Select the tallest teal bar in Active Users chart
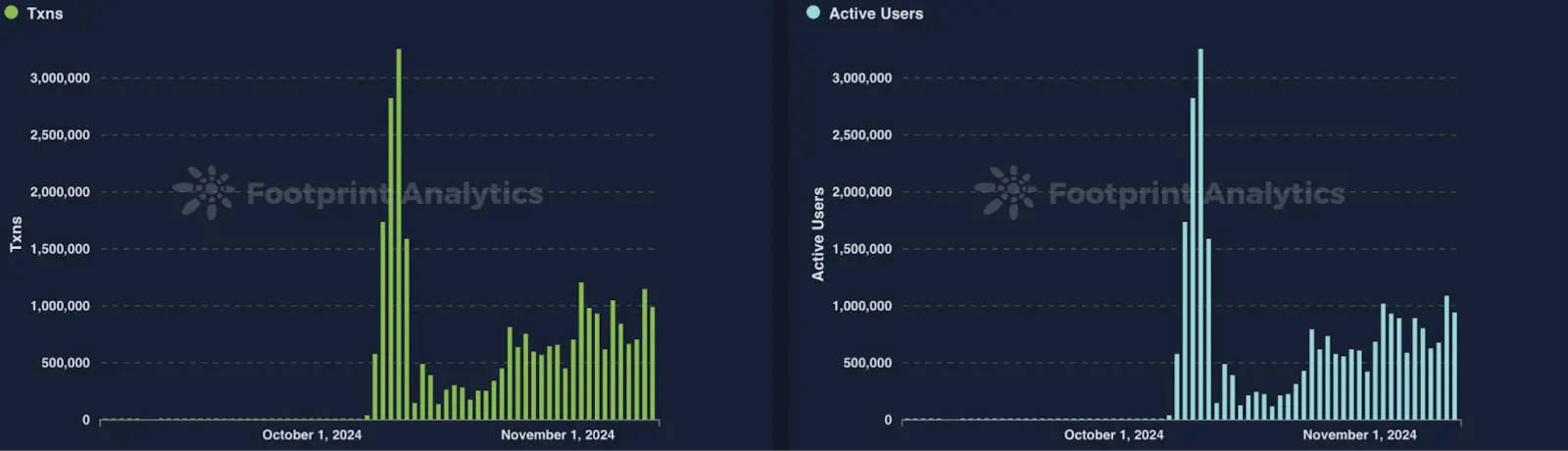1568x451 pixels. click(1200, 235)
